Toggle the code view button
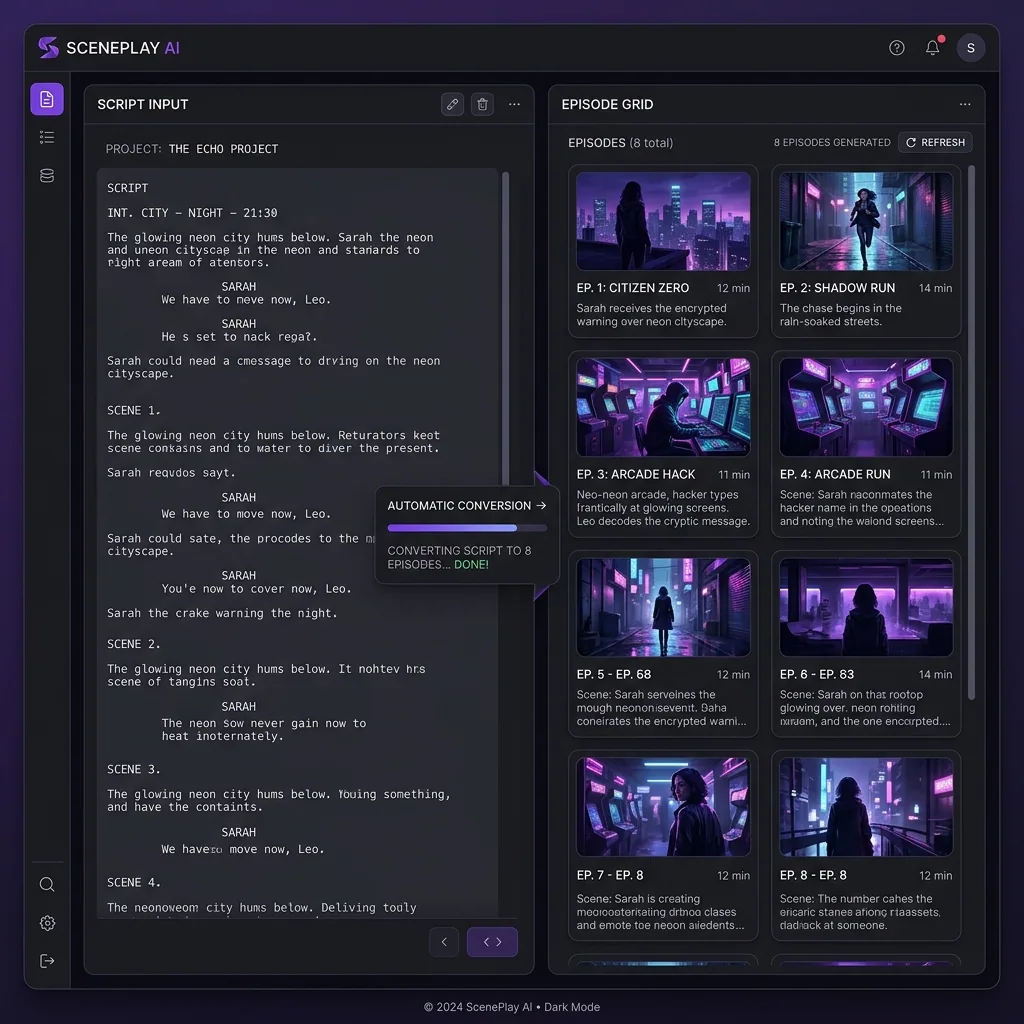The width and height of the screenshot is (1024, 1024). [x=492, y=942]
